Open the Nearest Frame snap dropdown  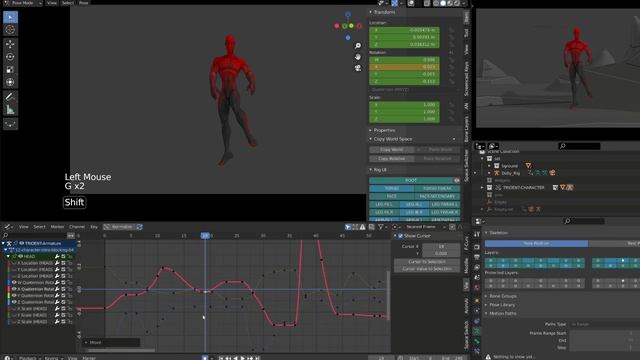click(424, 227)
